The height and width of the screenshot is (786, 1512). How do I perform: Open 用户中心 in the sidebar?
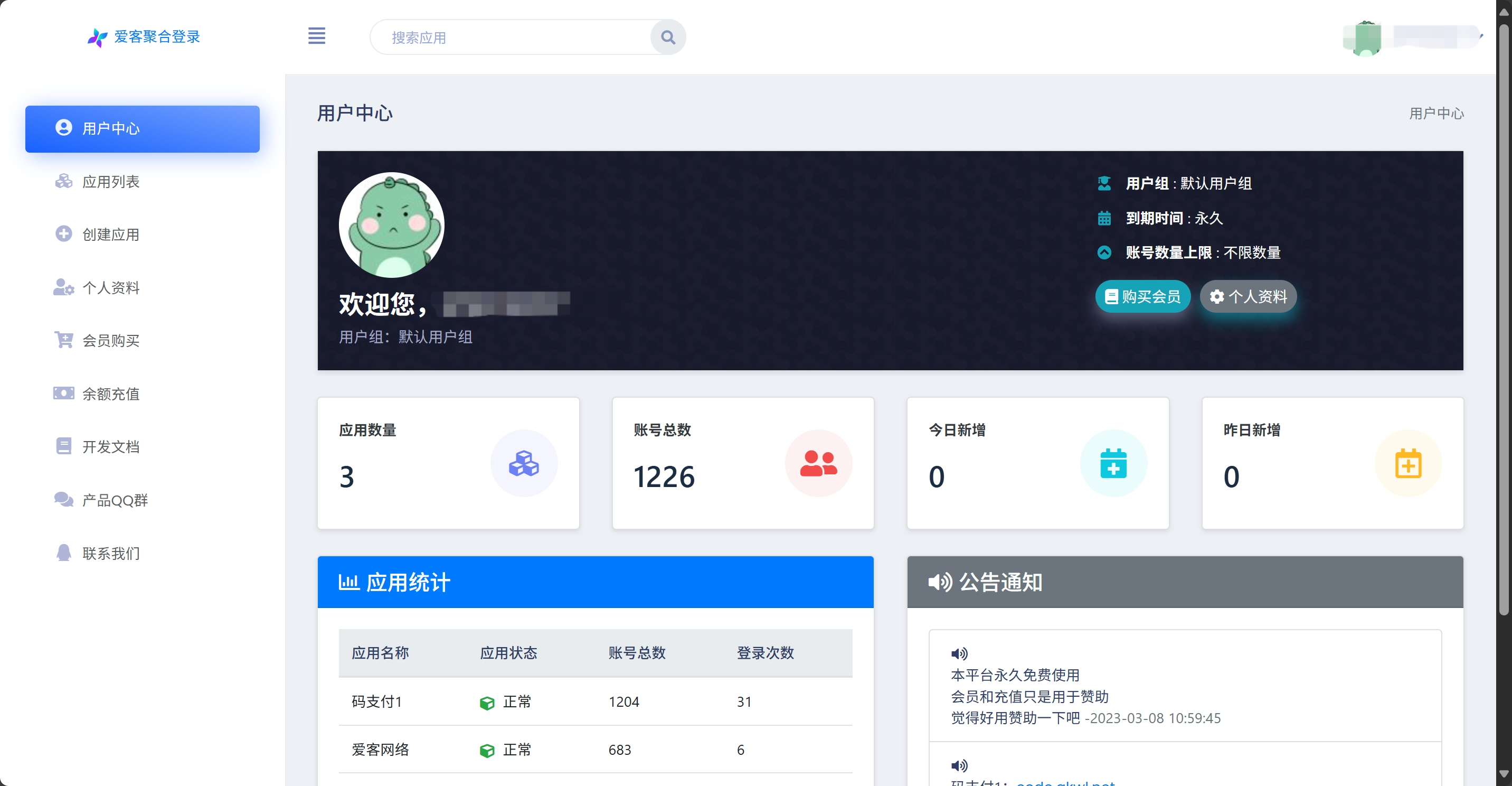coord(142,129)
